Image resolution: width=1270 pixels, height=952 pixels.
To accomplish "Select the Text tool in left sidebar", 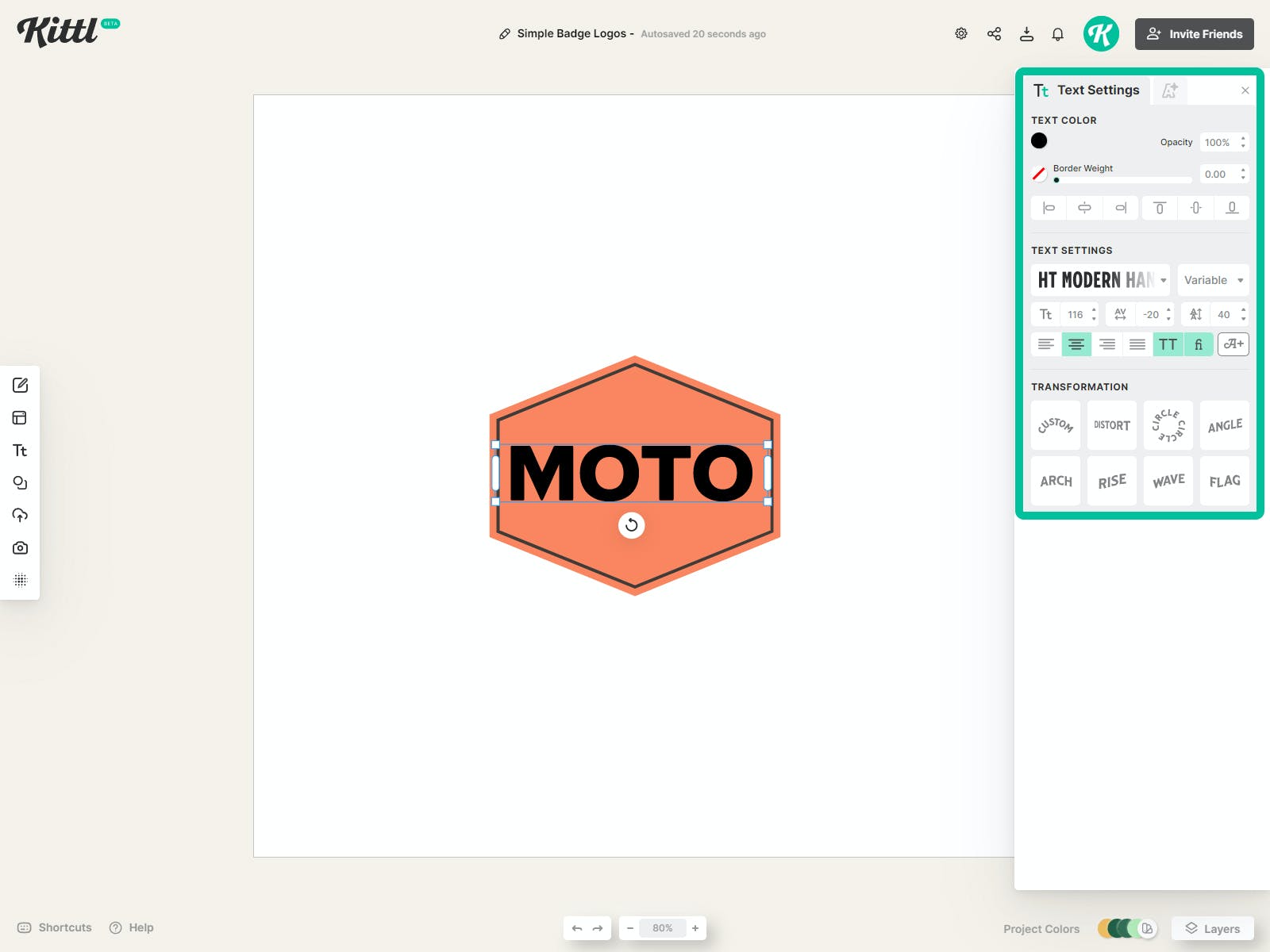I will click(21, 451).
